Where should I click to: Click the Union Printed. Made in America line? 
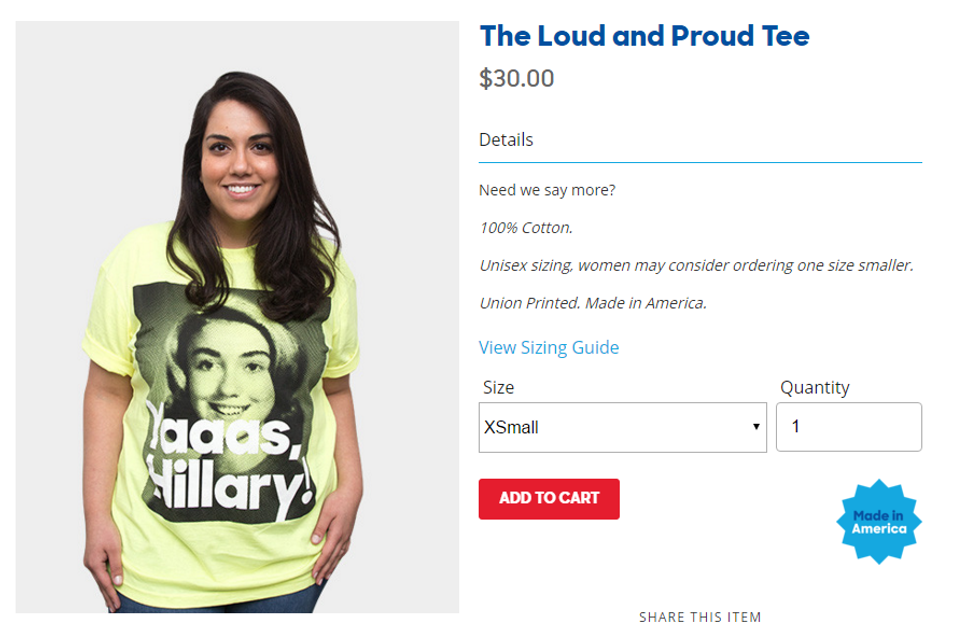pos(592,303)
